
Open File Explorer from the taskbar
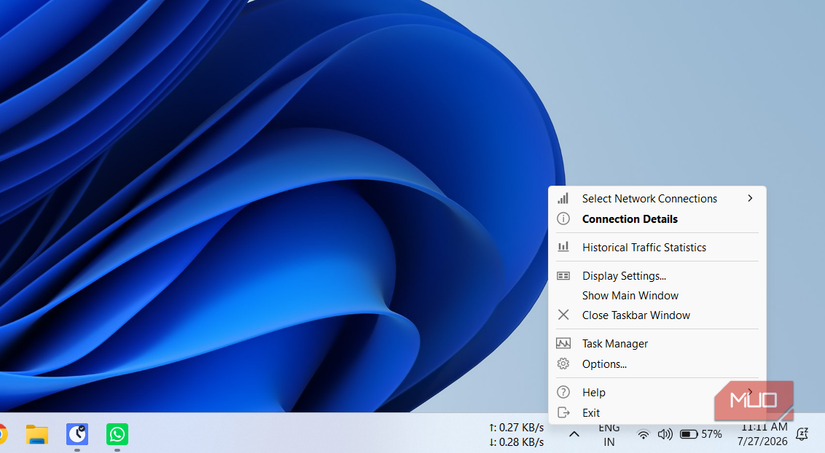click(37, 435)
